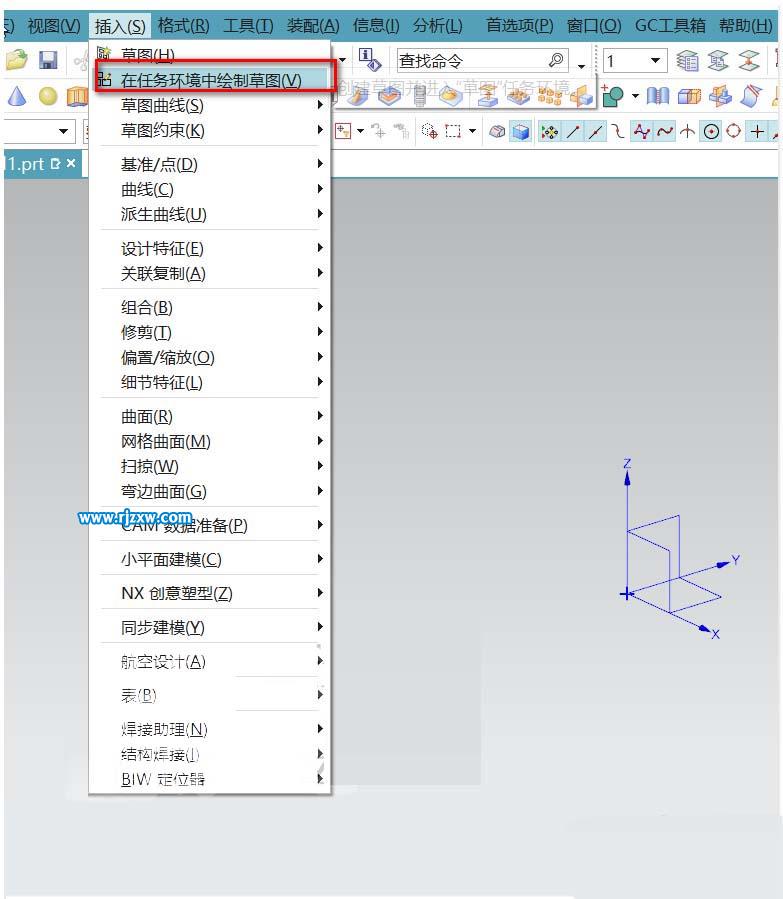
Task: Toggle Mid Point snap
Action: pos(596,132)
